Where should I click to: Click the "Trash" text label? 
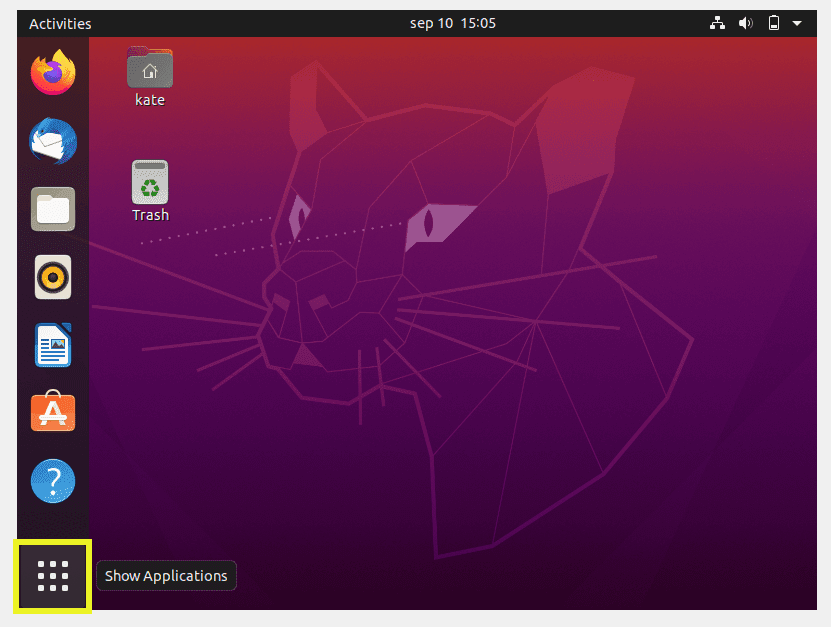(151, 215)
